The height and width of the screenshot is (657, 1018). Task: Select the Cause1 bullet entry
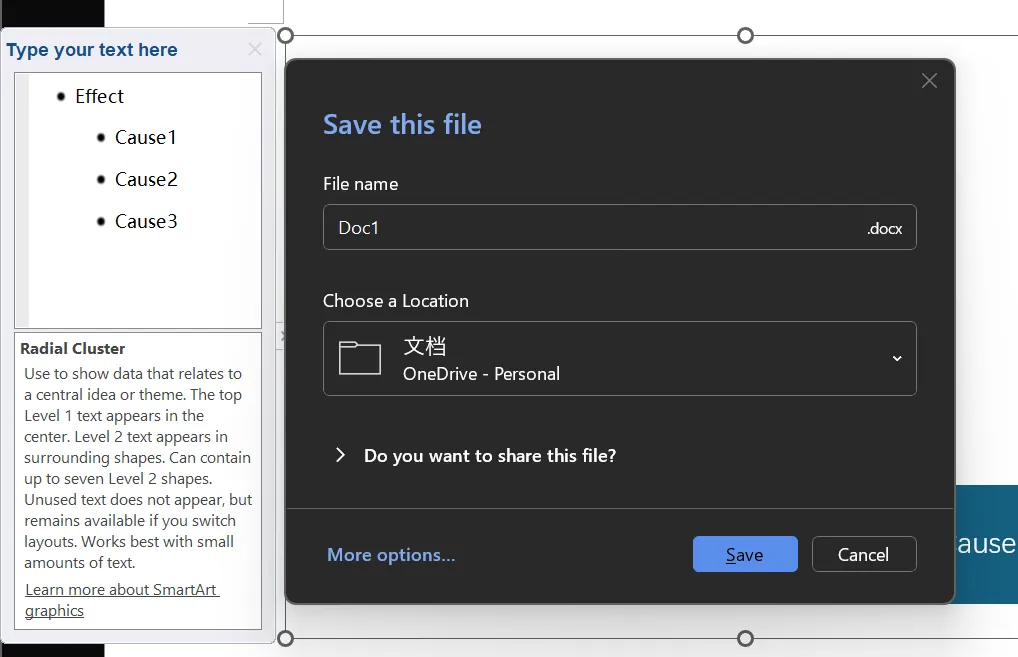pyautogui.click(x=145, y=138)
